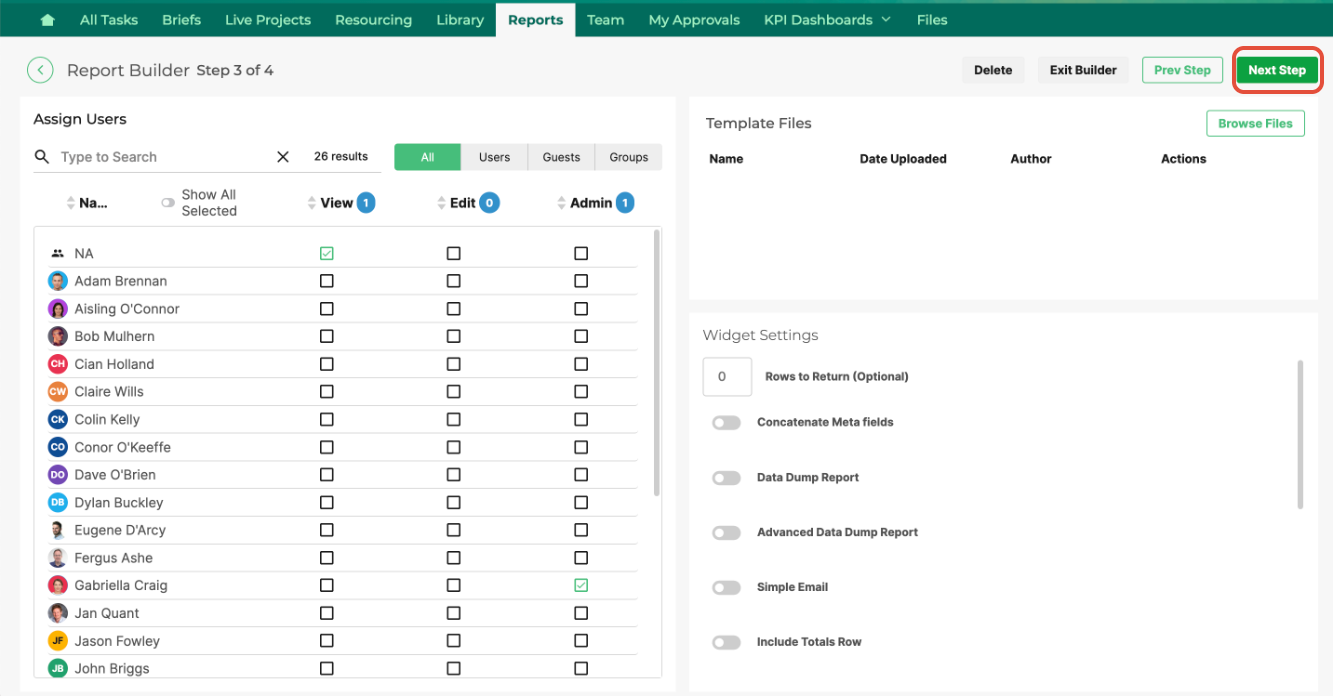Screen dimensions: 1333x696
Task: Turn on Simple Email toggle
Action: click(x=726, y=588)
